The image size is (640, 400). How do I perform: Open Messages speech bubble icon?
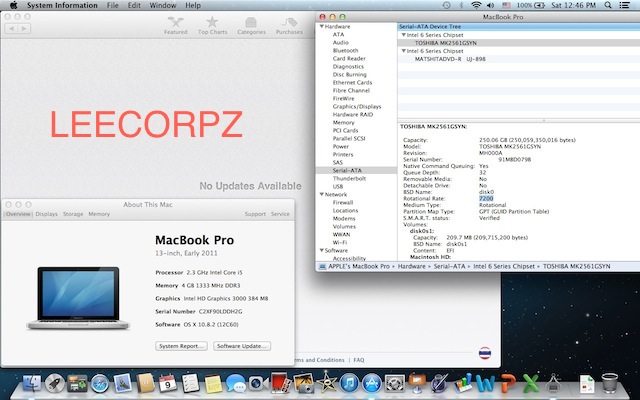(236, 384)
